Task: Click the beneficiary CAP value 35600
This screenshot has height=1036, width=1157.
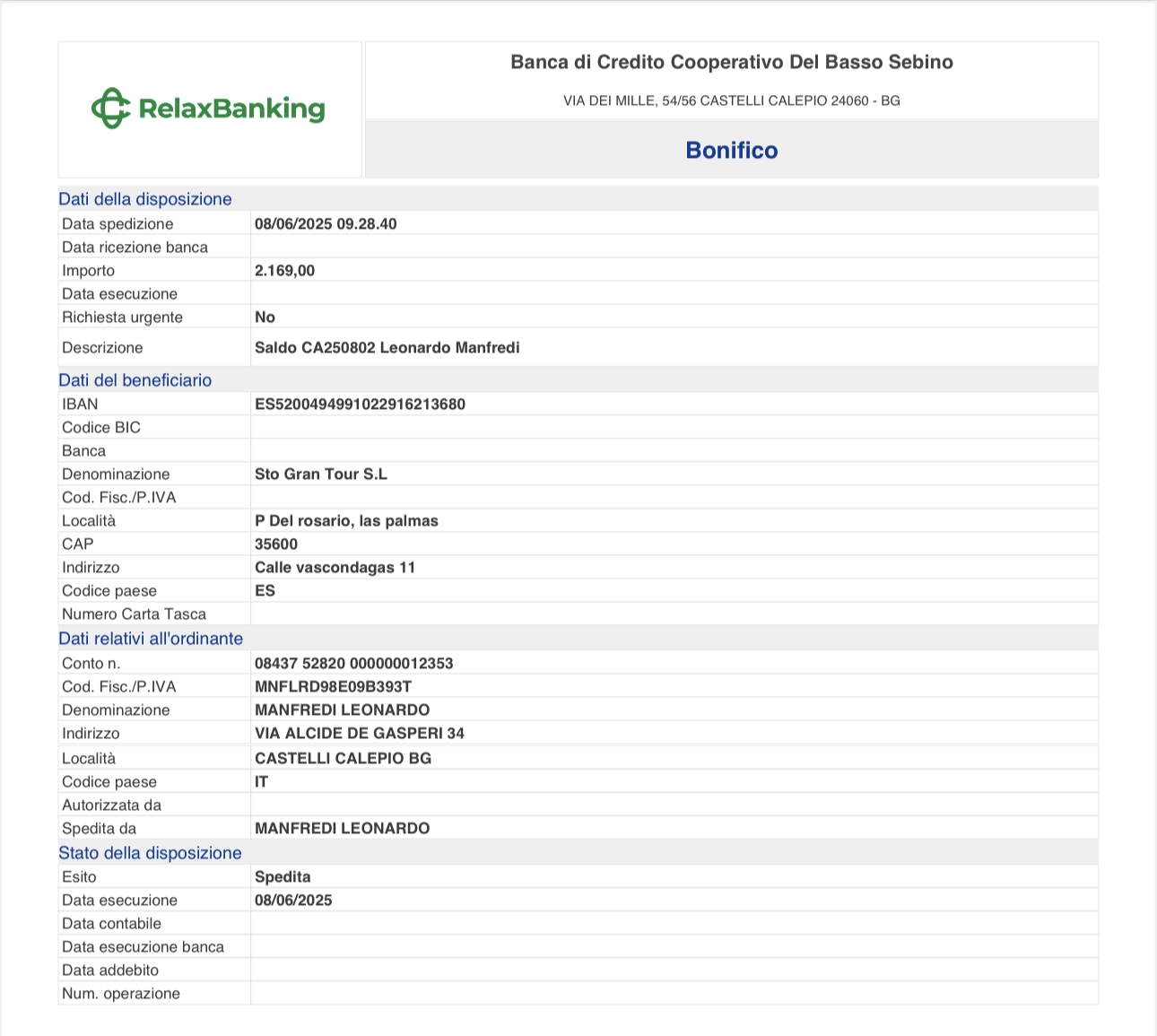Action: [x=276, y=544]
